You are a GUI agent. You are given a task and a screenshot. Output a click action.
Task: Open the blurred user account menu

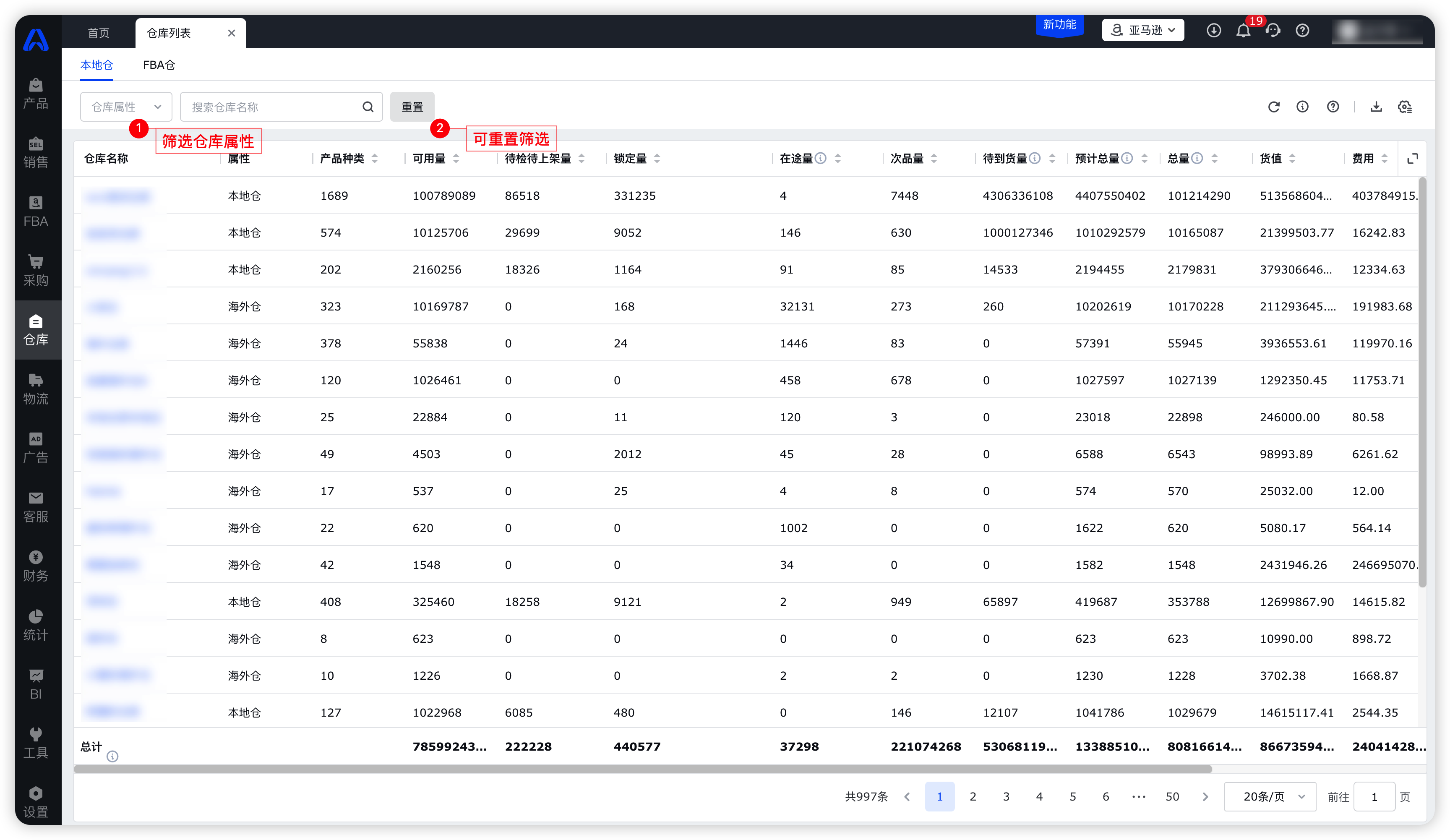point(1377,31)
